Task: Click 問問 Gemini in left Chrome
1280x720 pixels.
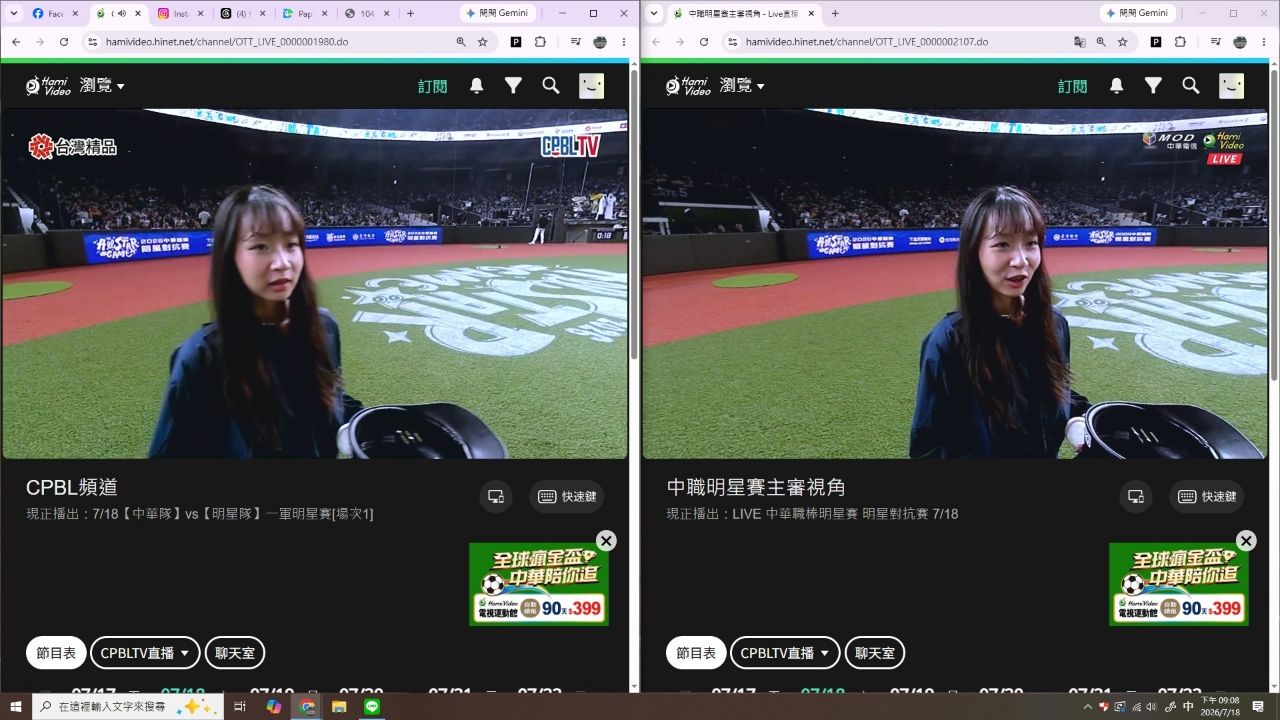Action: point(496,13)
